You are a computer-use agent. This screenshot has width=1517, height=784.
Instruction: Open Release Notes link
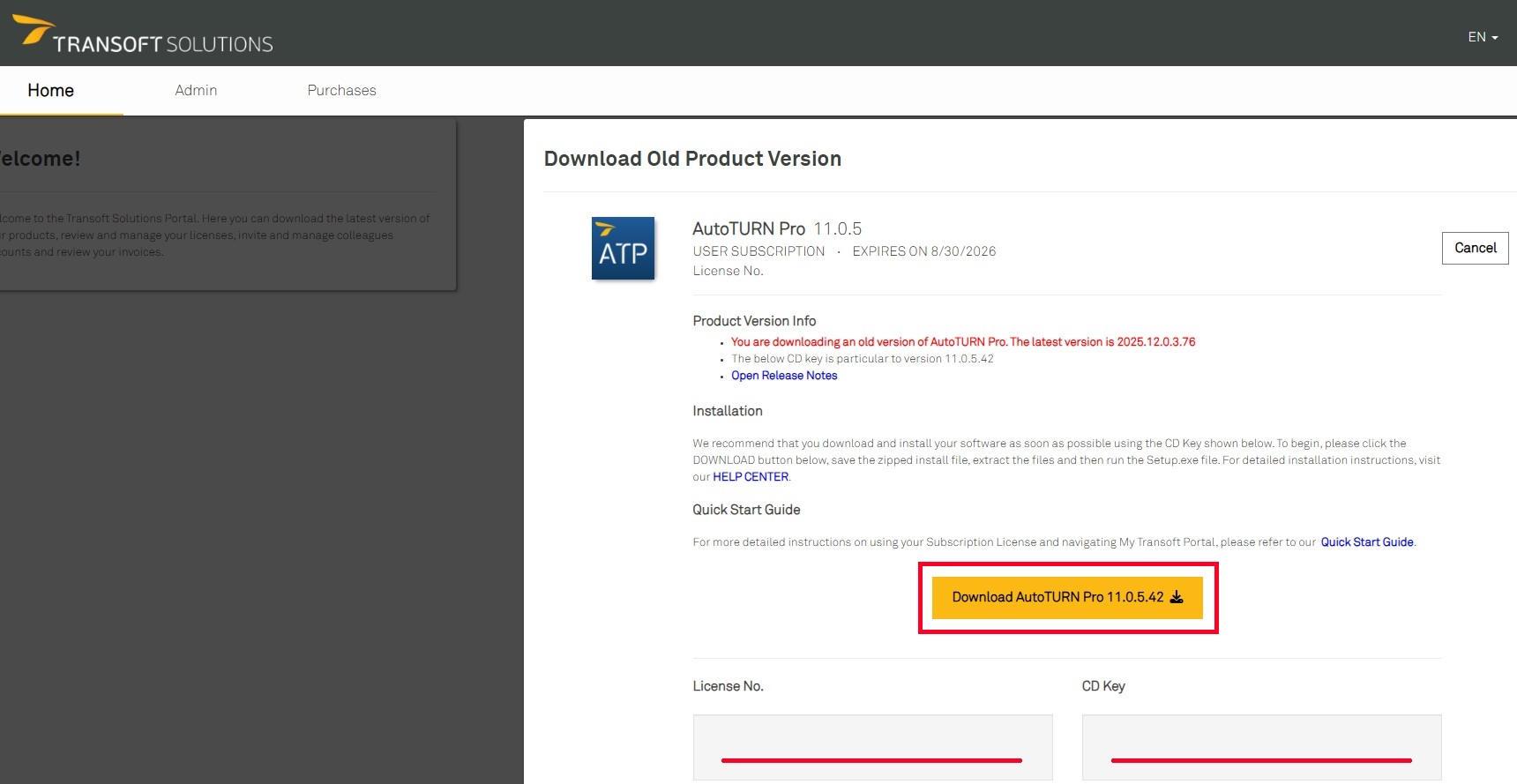click(x=784, y=376)
